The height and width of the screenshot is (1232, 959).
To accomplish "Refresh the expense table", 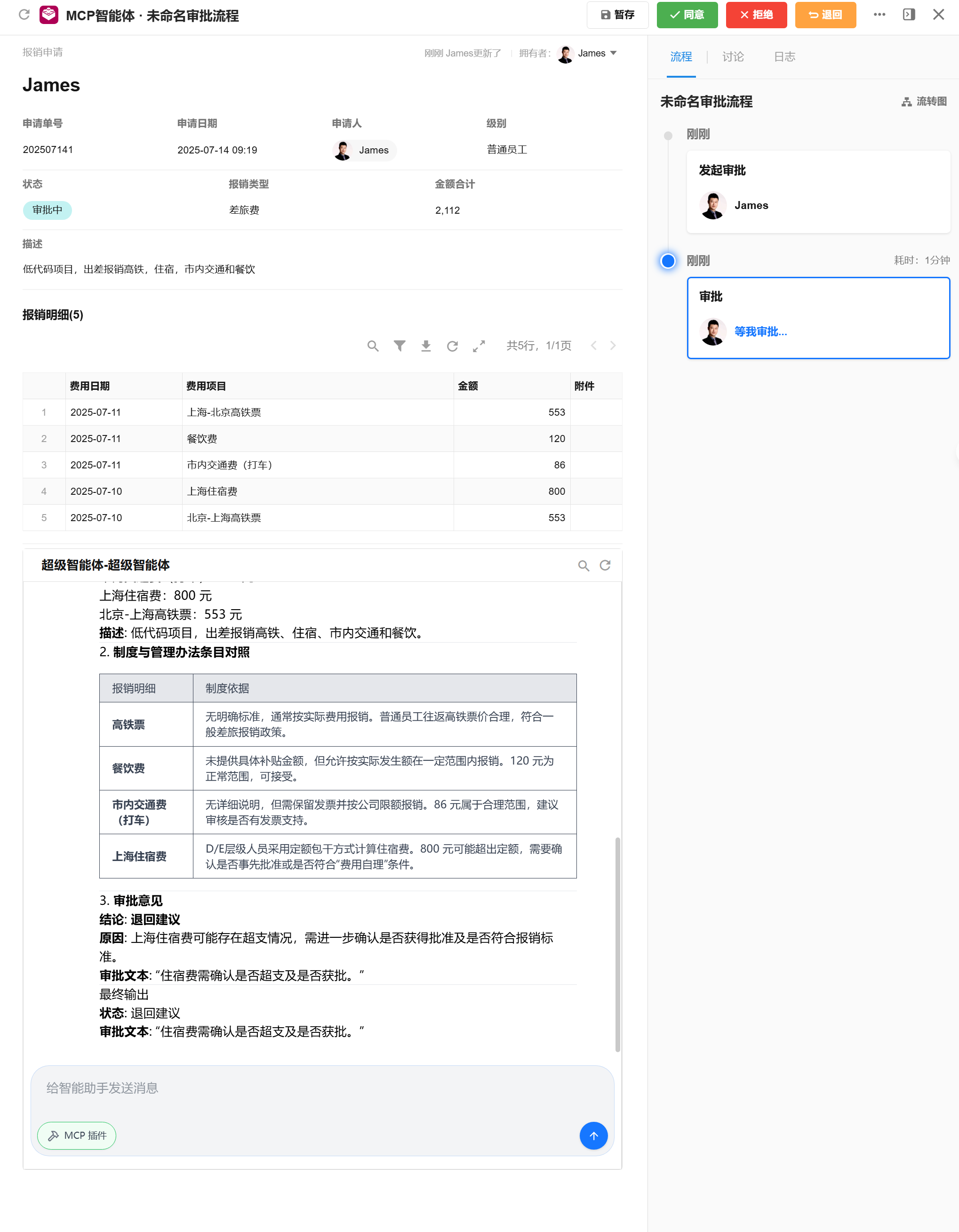I will 453,346.
